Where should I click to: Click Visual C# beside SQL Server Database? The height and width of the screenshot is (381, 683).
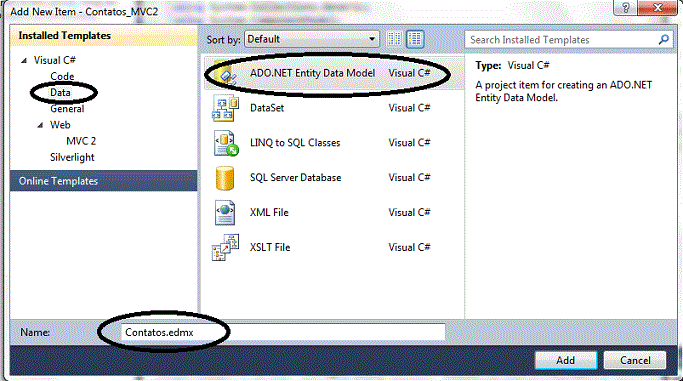tap(409, 178)
